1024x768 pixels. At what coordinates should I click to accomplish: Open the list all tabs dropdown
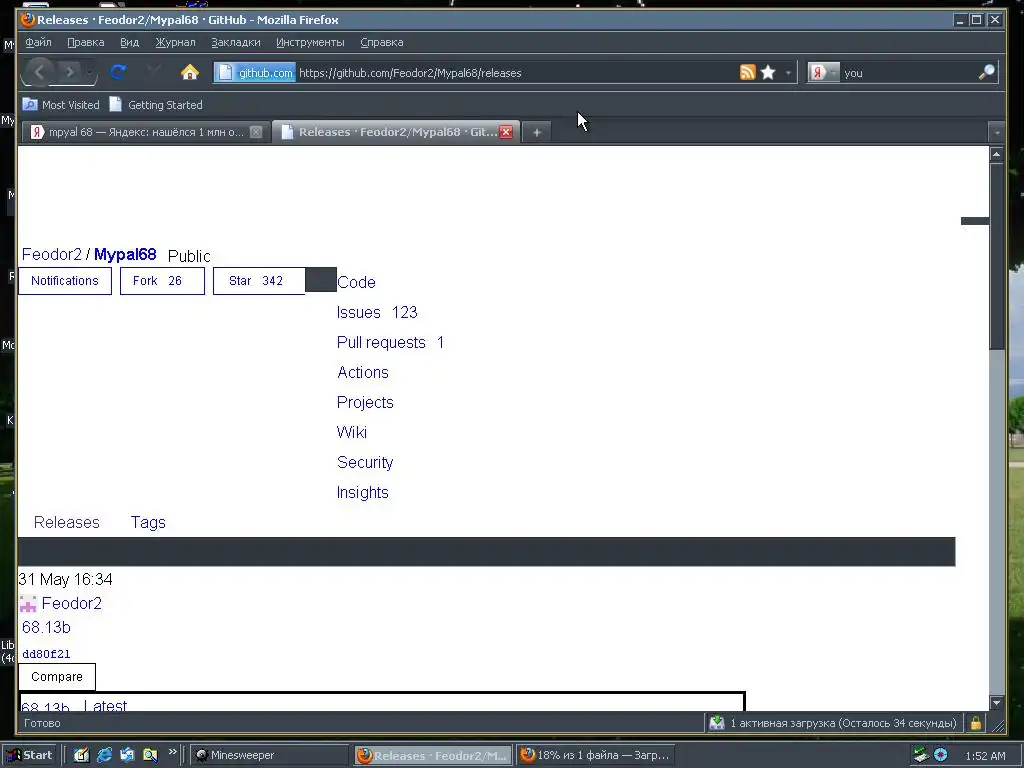997,133
